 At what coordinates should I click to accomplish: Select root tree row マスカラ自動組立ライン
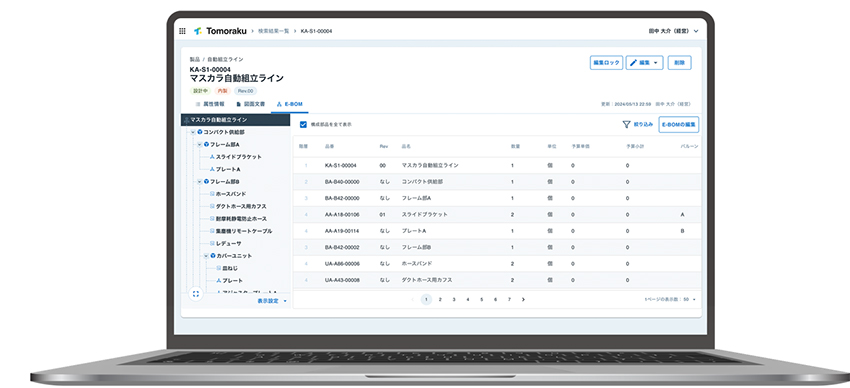(x=235, y=120)
